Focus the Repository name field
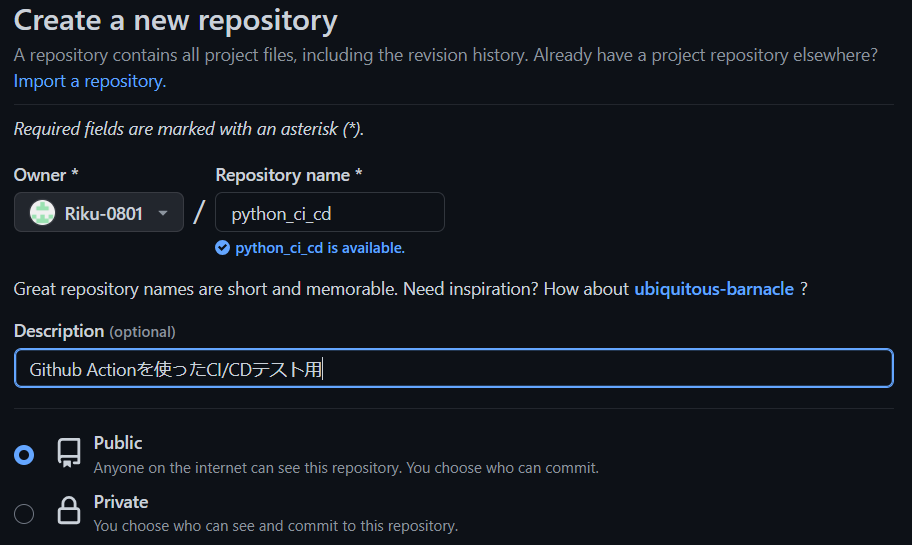This screenshot has height=545, width=912. 330,213
